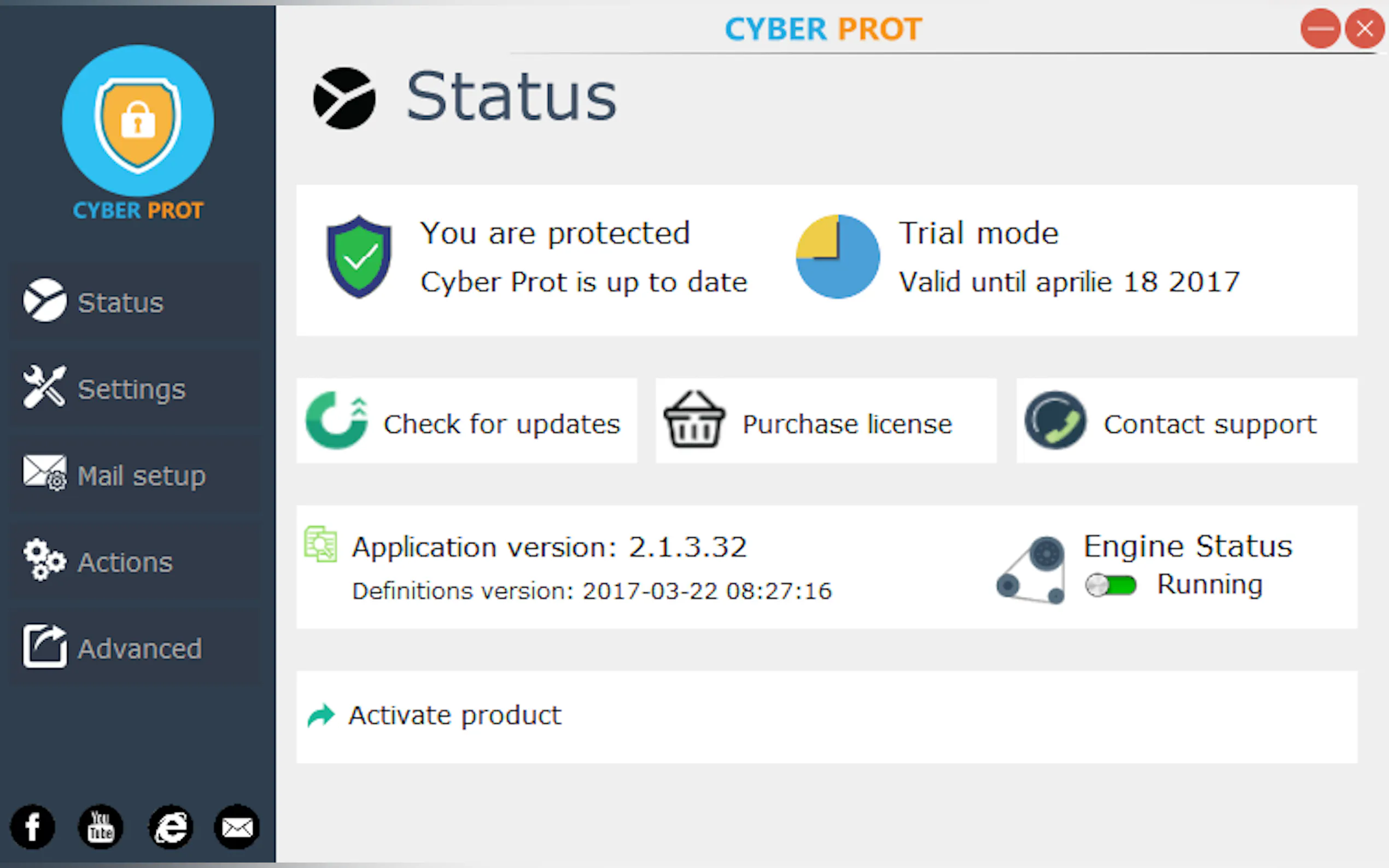Open the Status section in sidebar

point(120,302)
